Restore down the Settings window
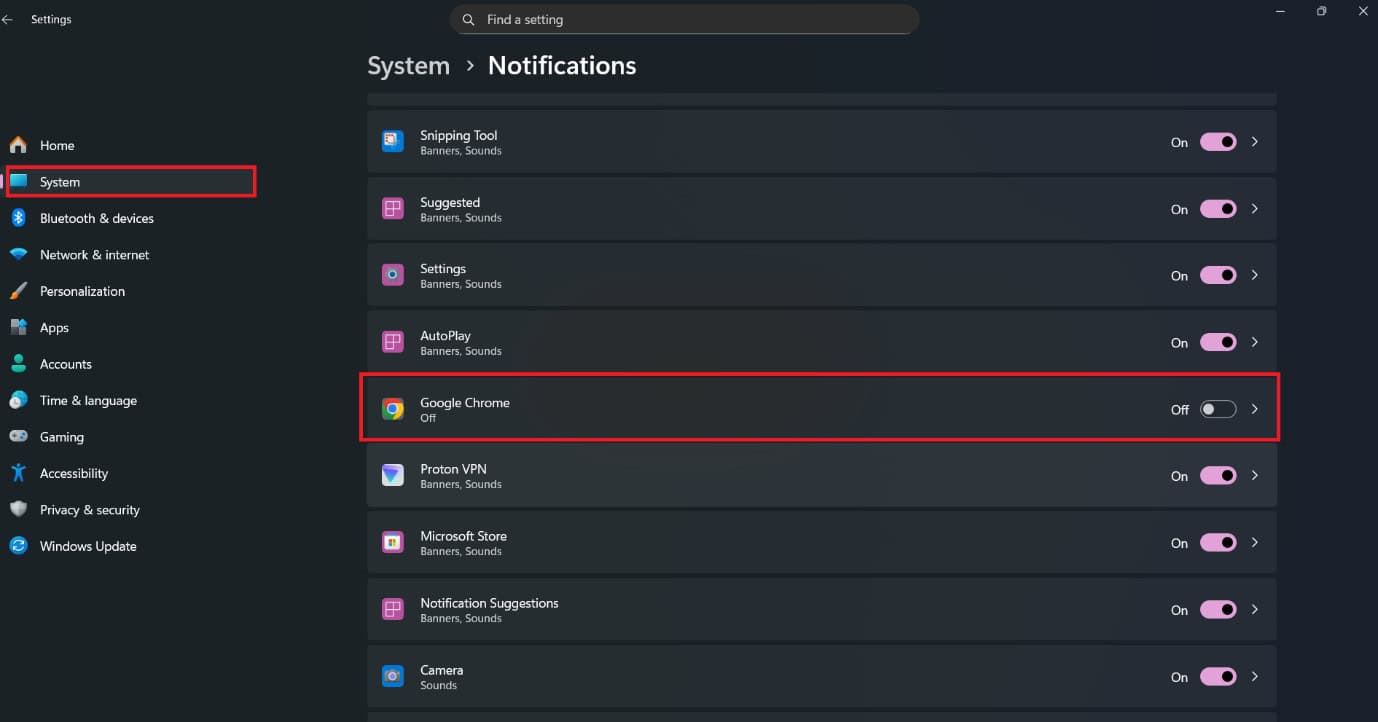This screenshot has height=722, width=1378. coord(1321,11)
